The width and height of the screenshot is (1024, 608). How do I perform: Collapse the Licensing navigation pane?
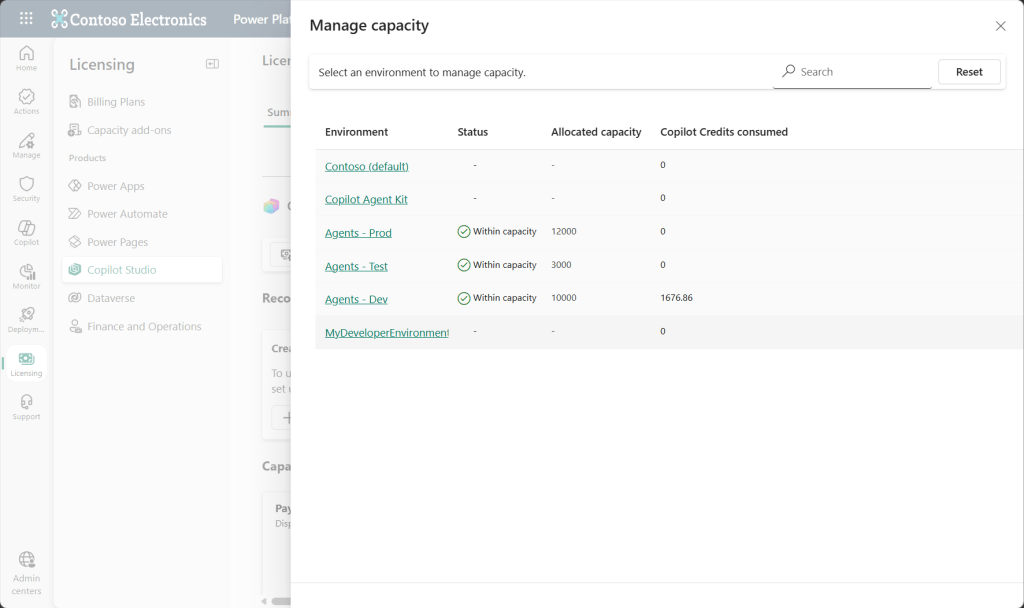pos(212,63)
